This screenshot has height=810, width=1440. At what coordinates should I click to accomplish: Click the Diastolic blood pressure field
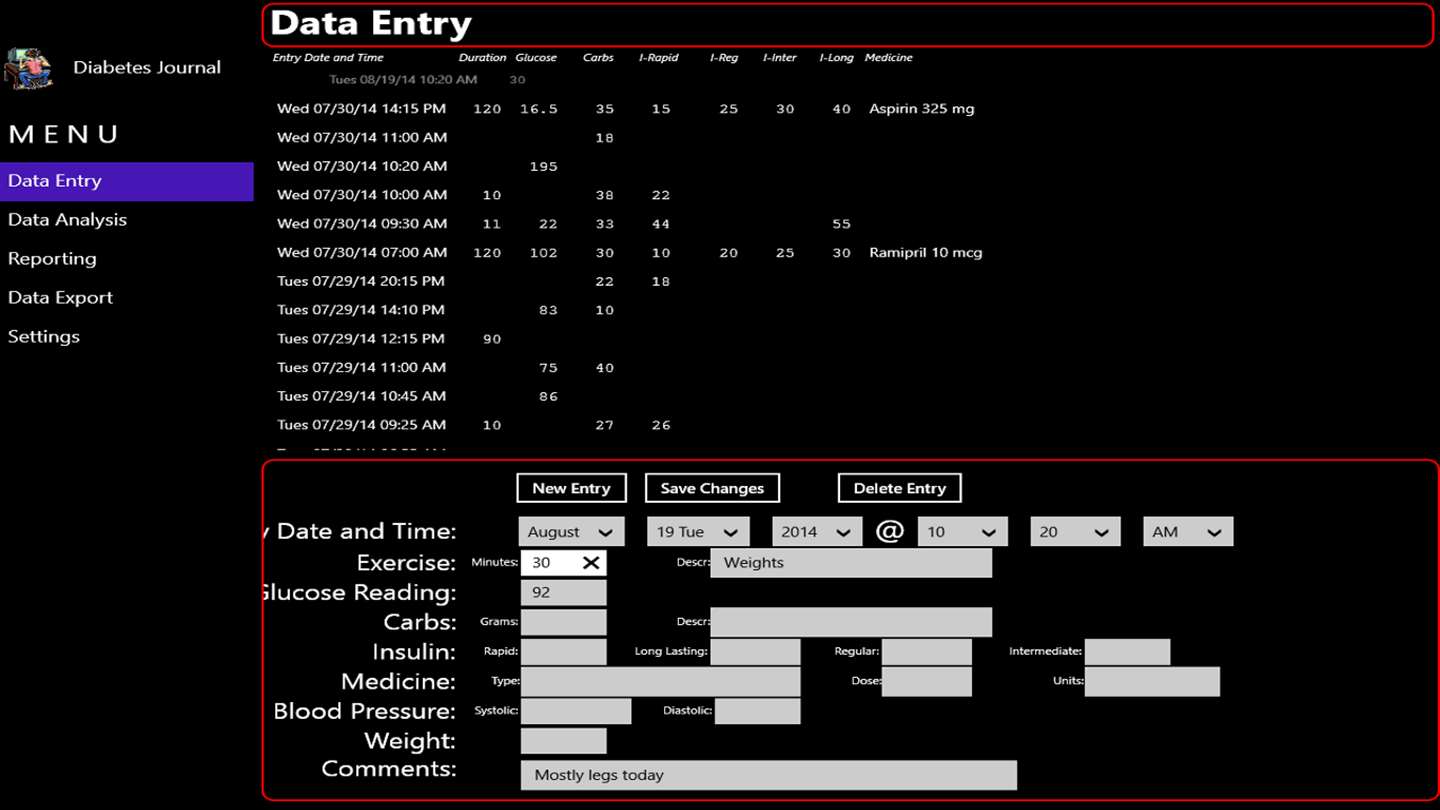click(x=757, y=711)
